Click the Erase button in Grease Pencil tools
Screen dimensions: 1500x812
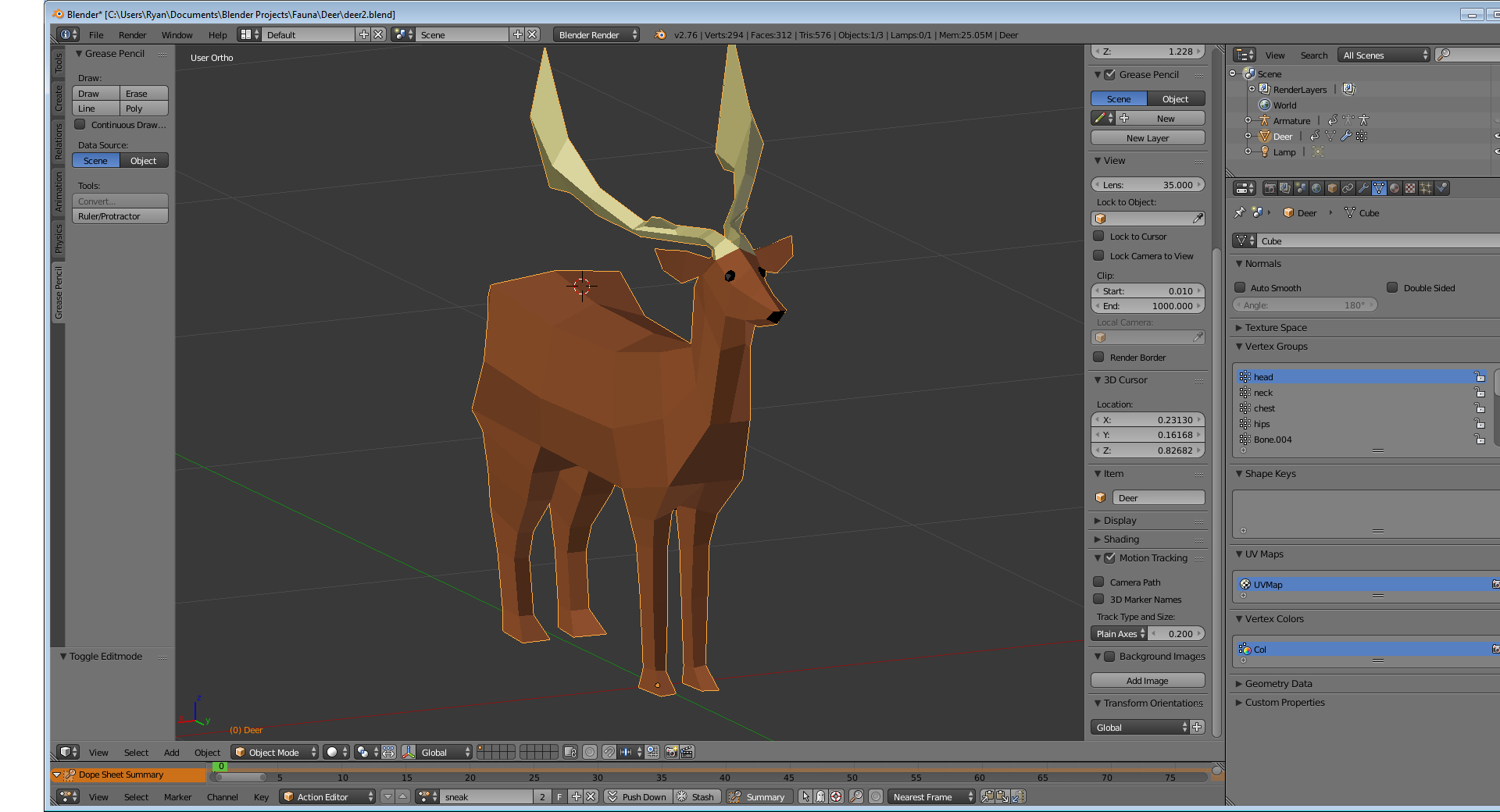pos(144,93)
